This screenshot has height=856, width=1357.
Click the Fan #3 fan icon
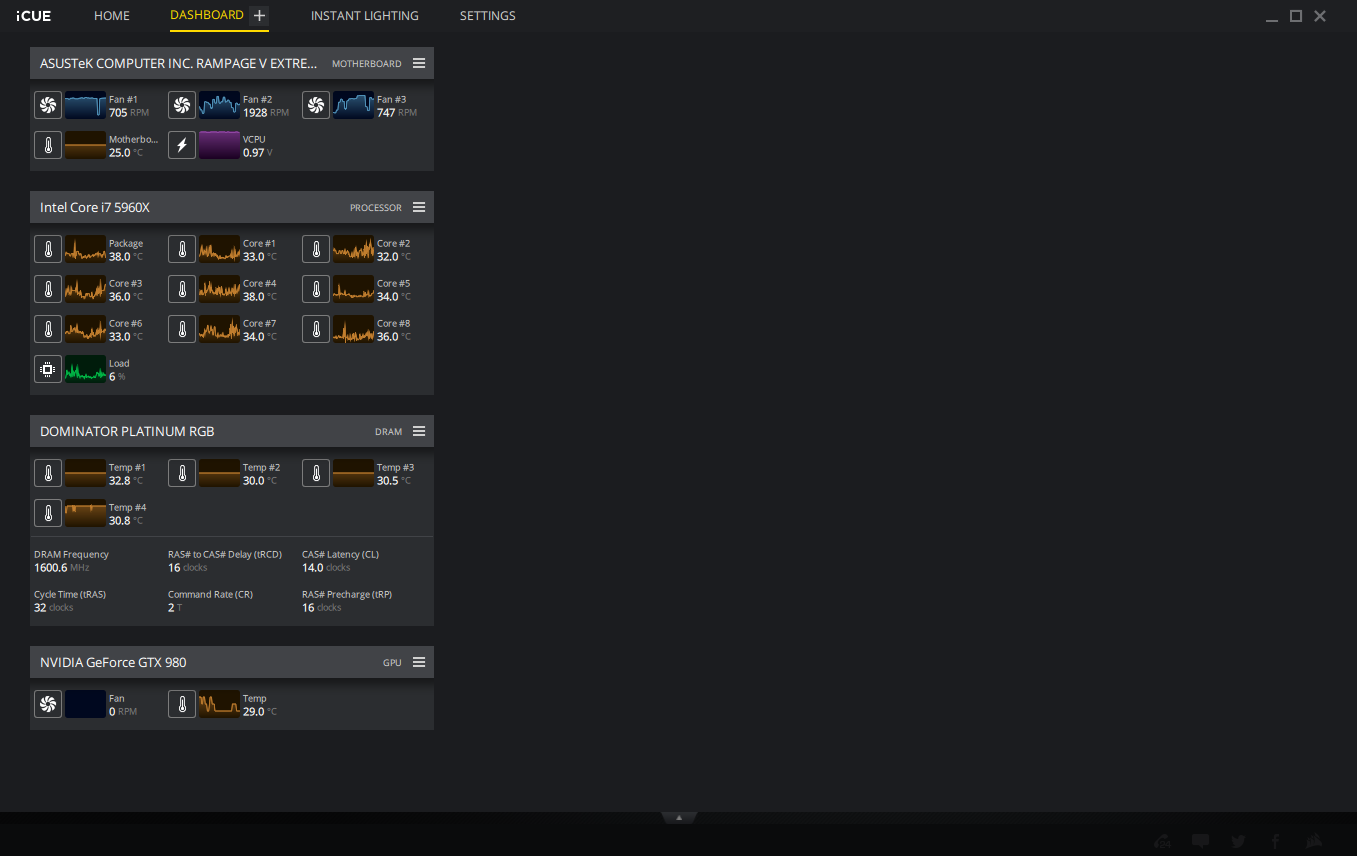(316, 105)
